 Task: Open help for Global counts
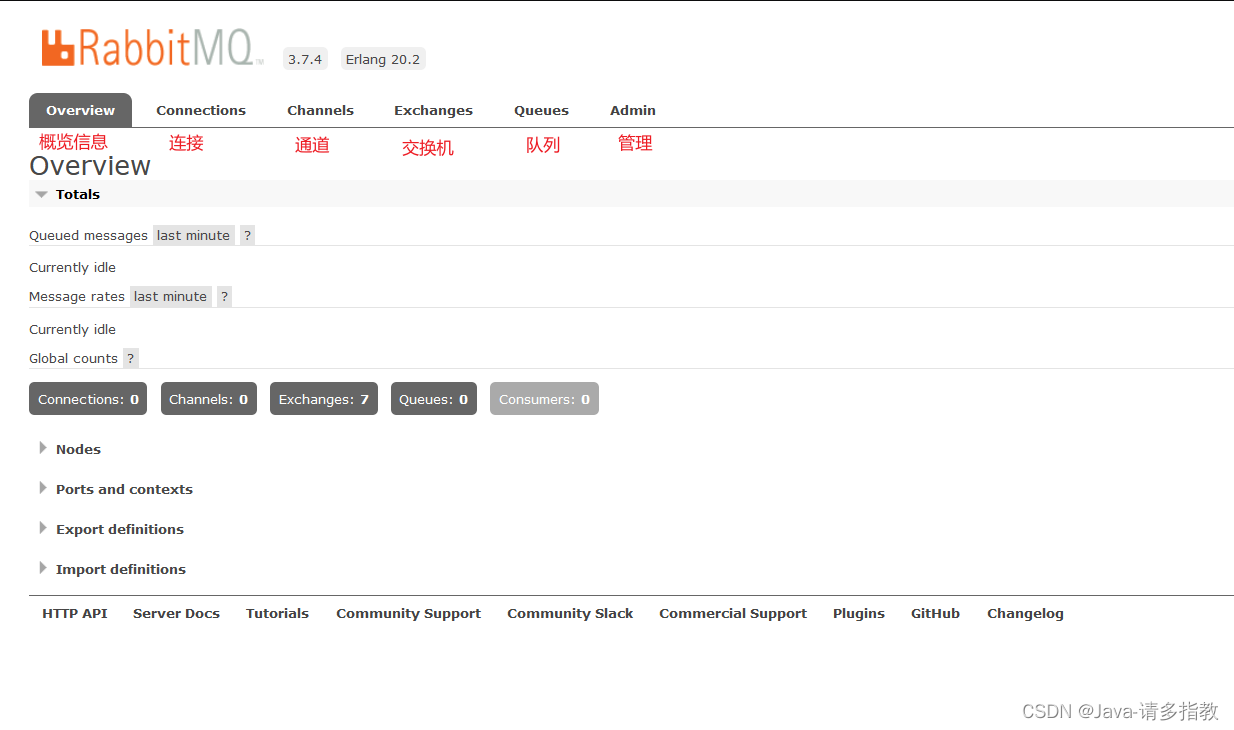tap(131, 358)
